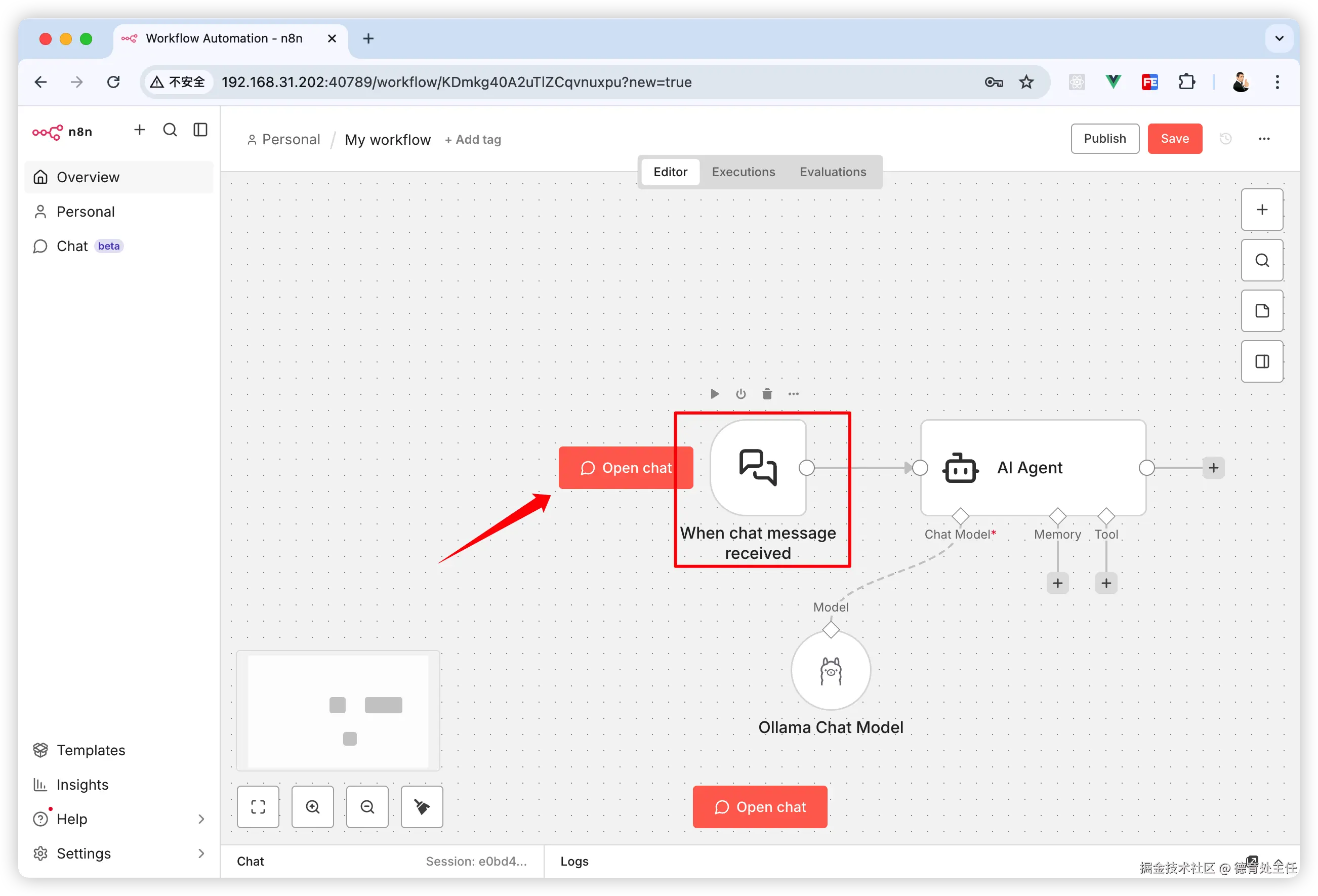Expand the Settings submenu

[x=201, y=853]
